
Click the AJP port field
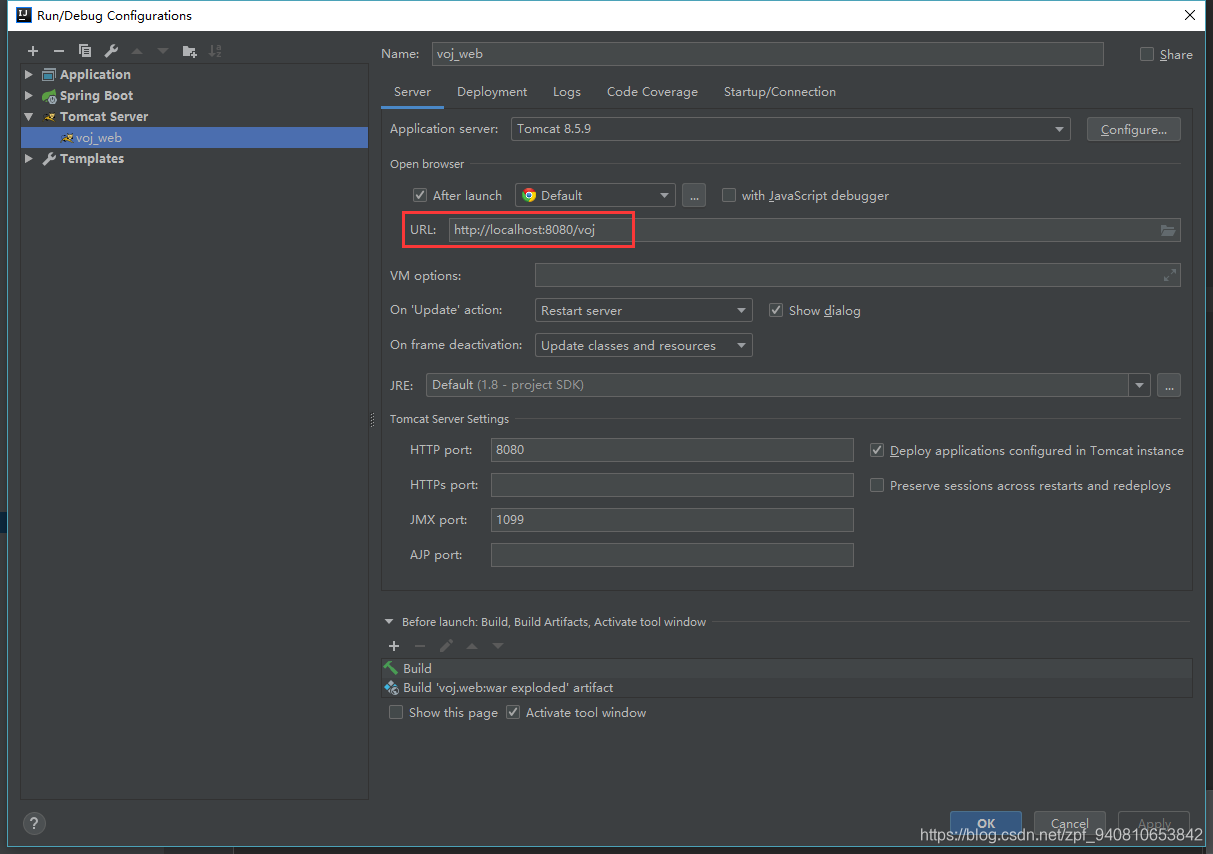(x=672, y=555)
